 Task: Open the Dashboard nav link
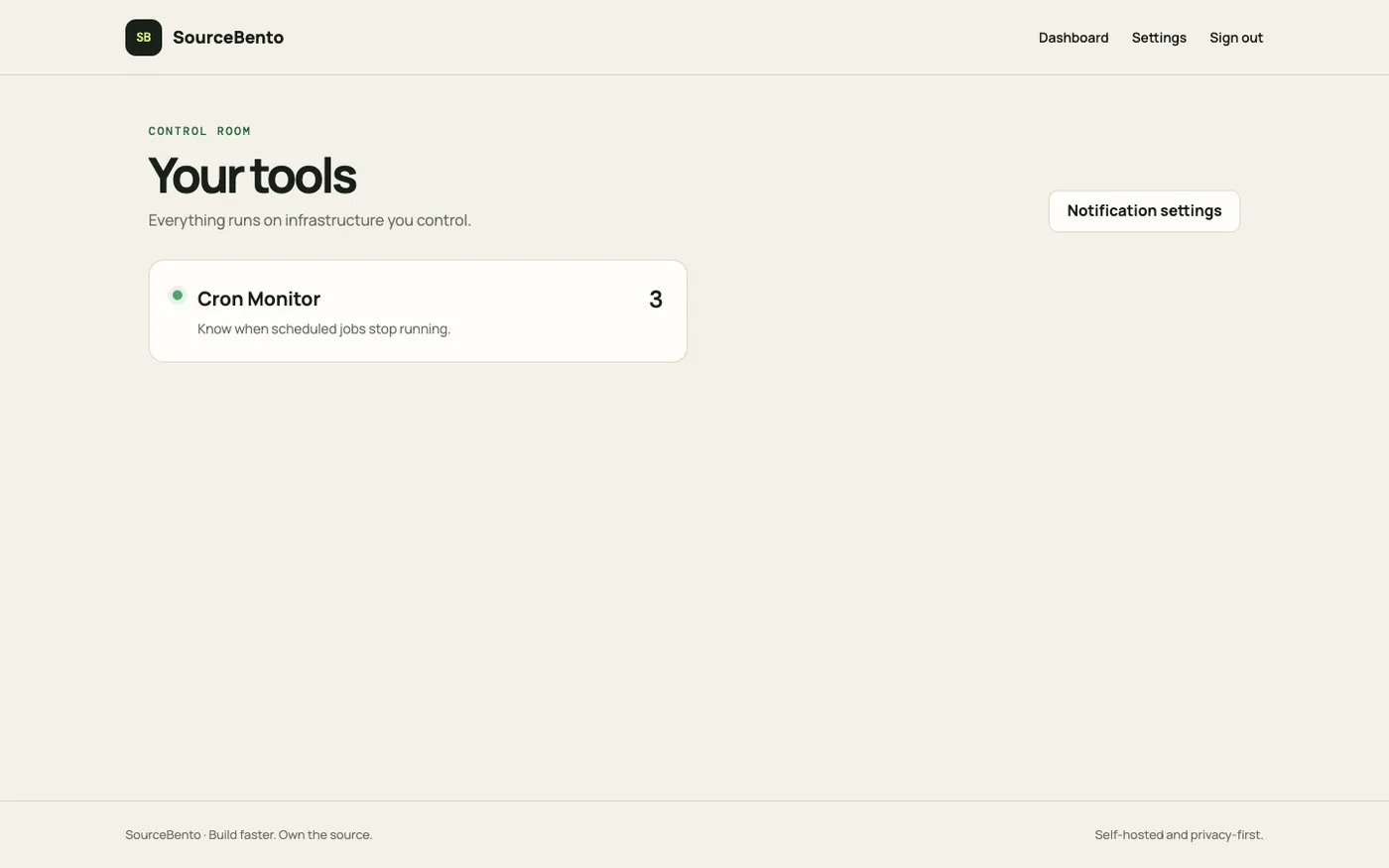pos(1073,38)
